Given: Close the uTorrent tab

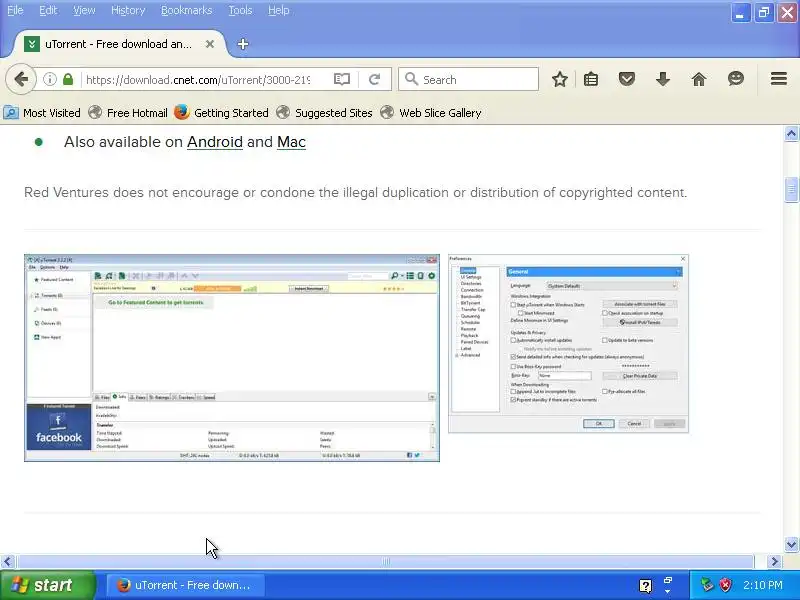Looking at the screenshot, I should pos(210,44).
